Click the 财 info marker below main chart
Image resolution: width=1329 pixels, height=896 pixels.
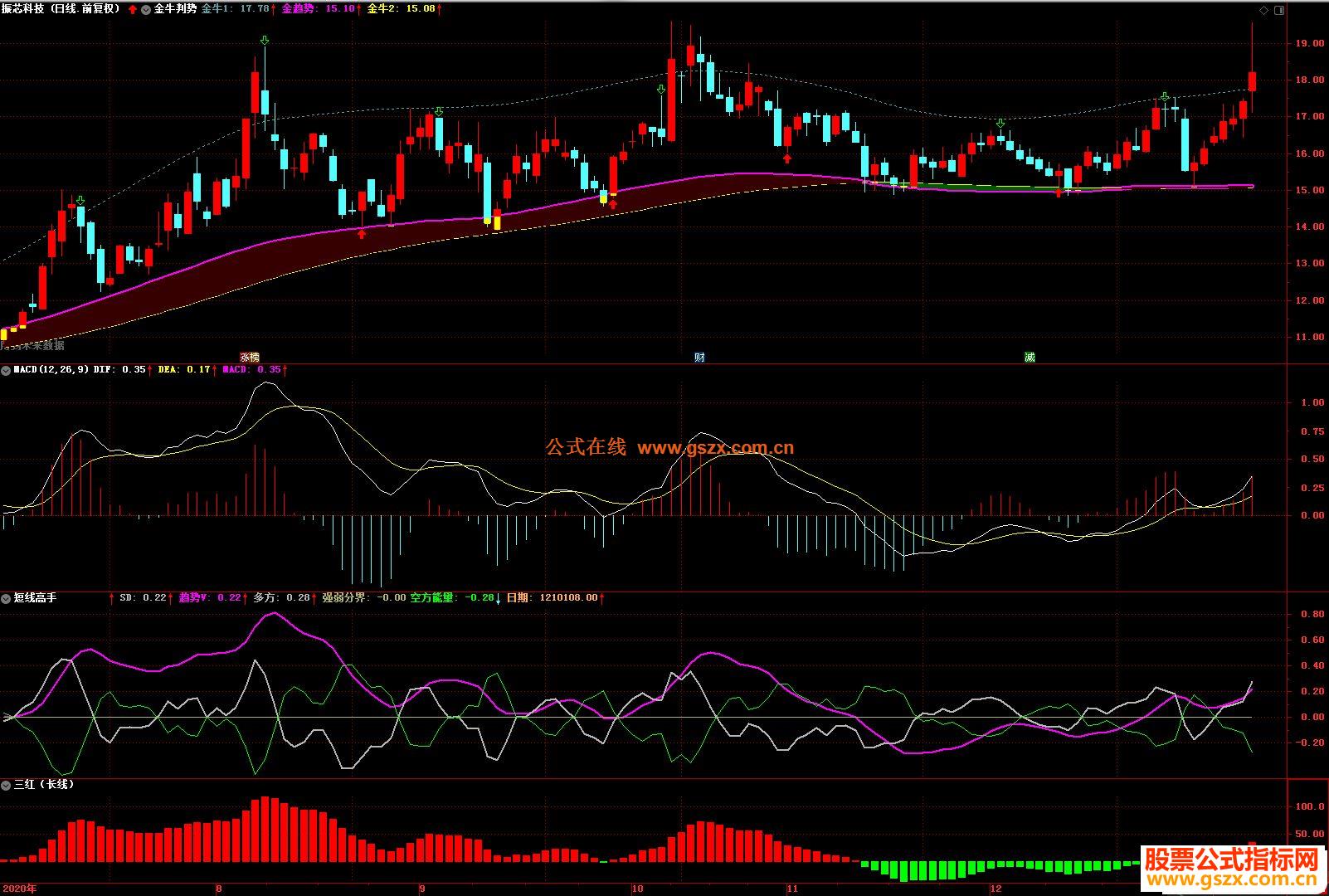[x=699, y=358]
